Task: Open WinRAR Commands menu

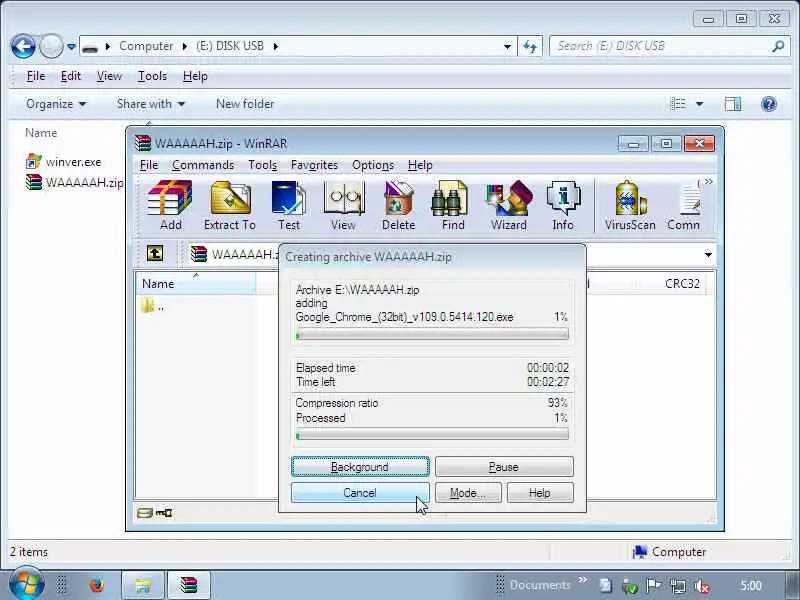Action: [203, 165]
